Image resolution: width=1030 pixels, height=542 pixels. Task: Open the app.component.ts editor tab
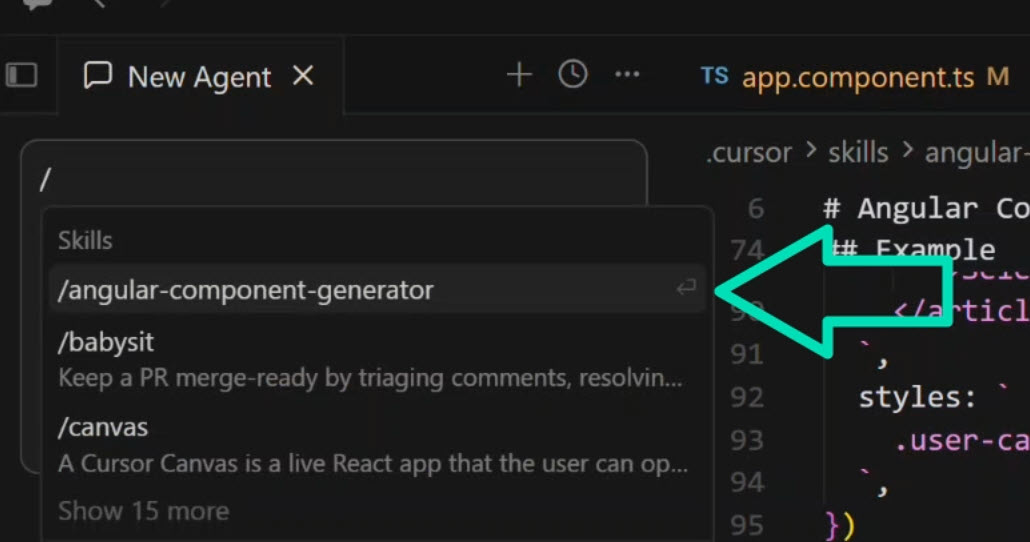[x=858, y=78]
